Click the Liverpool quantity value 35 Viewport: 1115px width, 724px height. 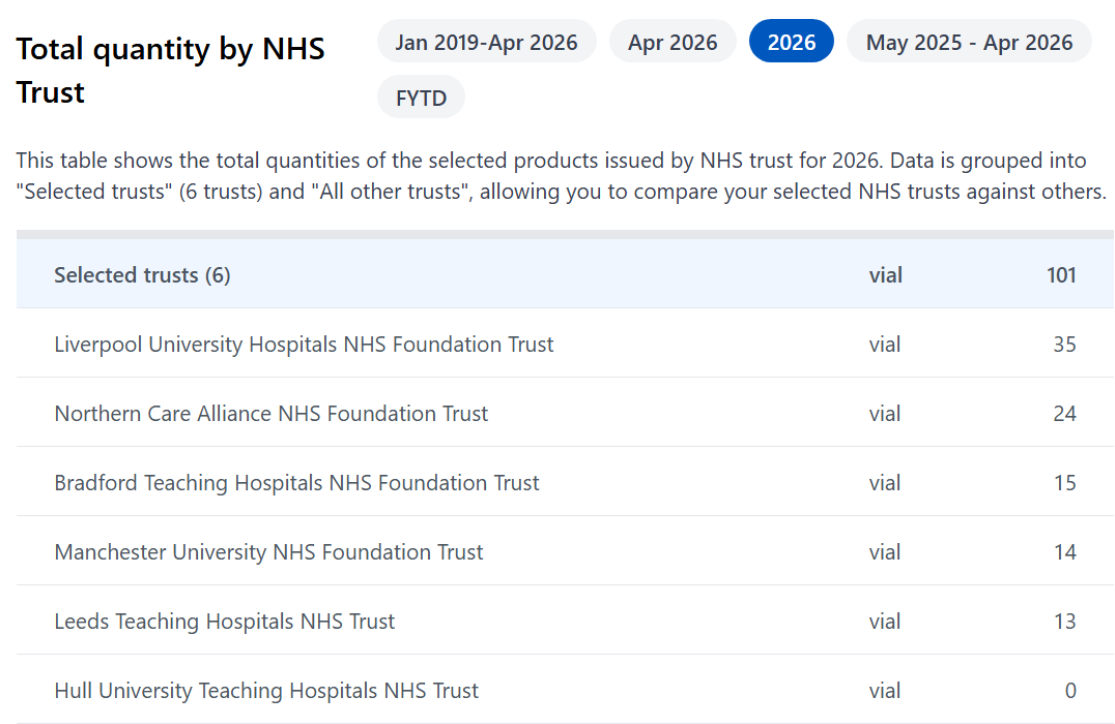tap(1065, 344)
